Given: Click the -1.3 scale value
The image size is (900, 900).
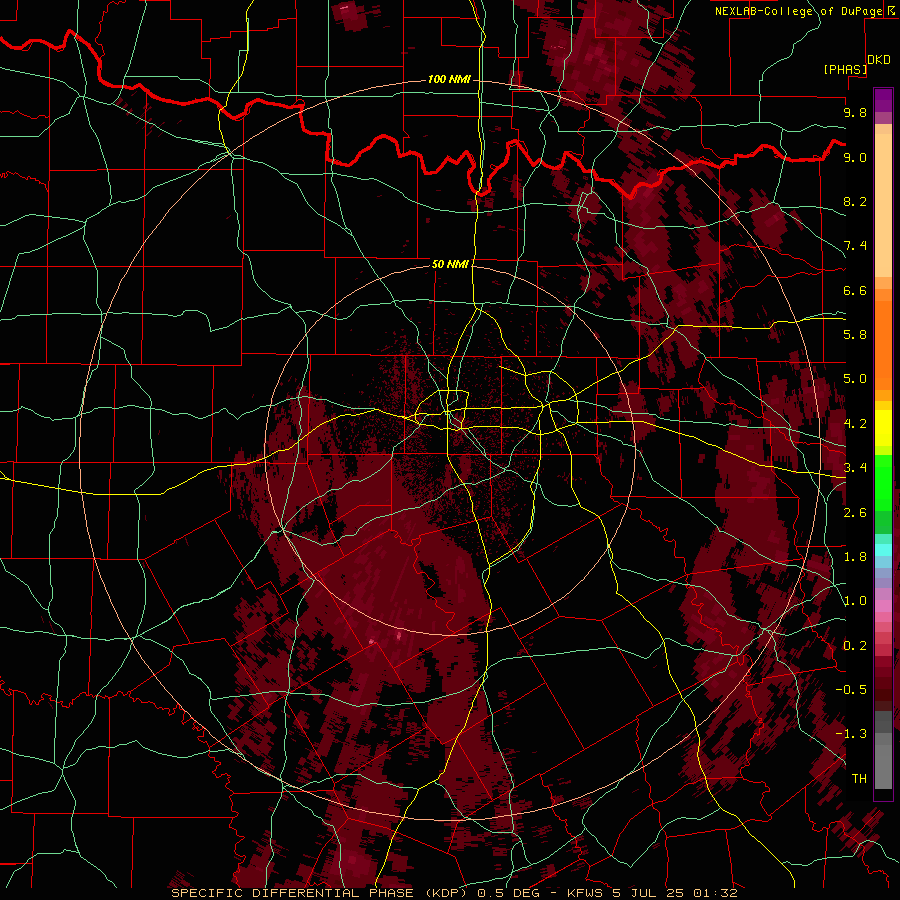Looking at the screenshot, I should [851, 734].
